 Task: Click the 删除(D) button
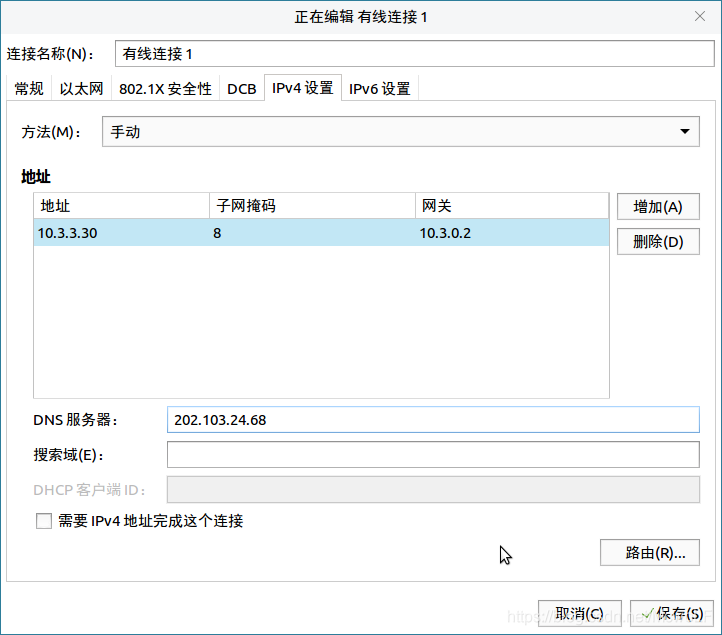pyautogui.click(x=658, y=241)
